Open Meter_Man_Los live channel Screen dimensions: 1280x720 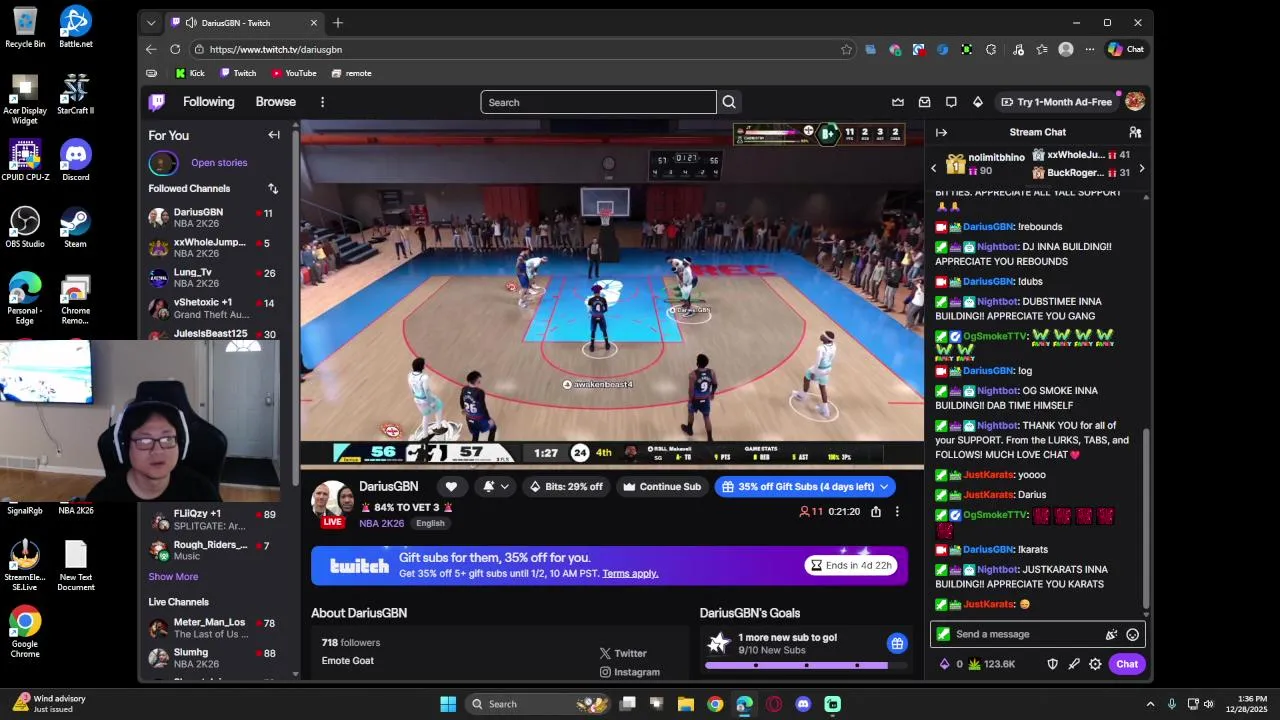click(x=212, y=627)
